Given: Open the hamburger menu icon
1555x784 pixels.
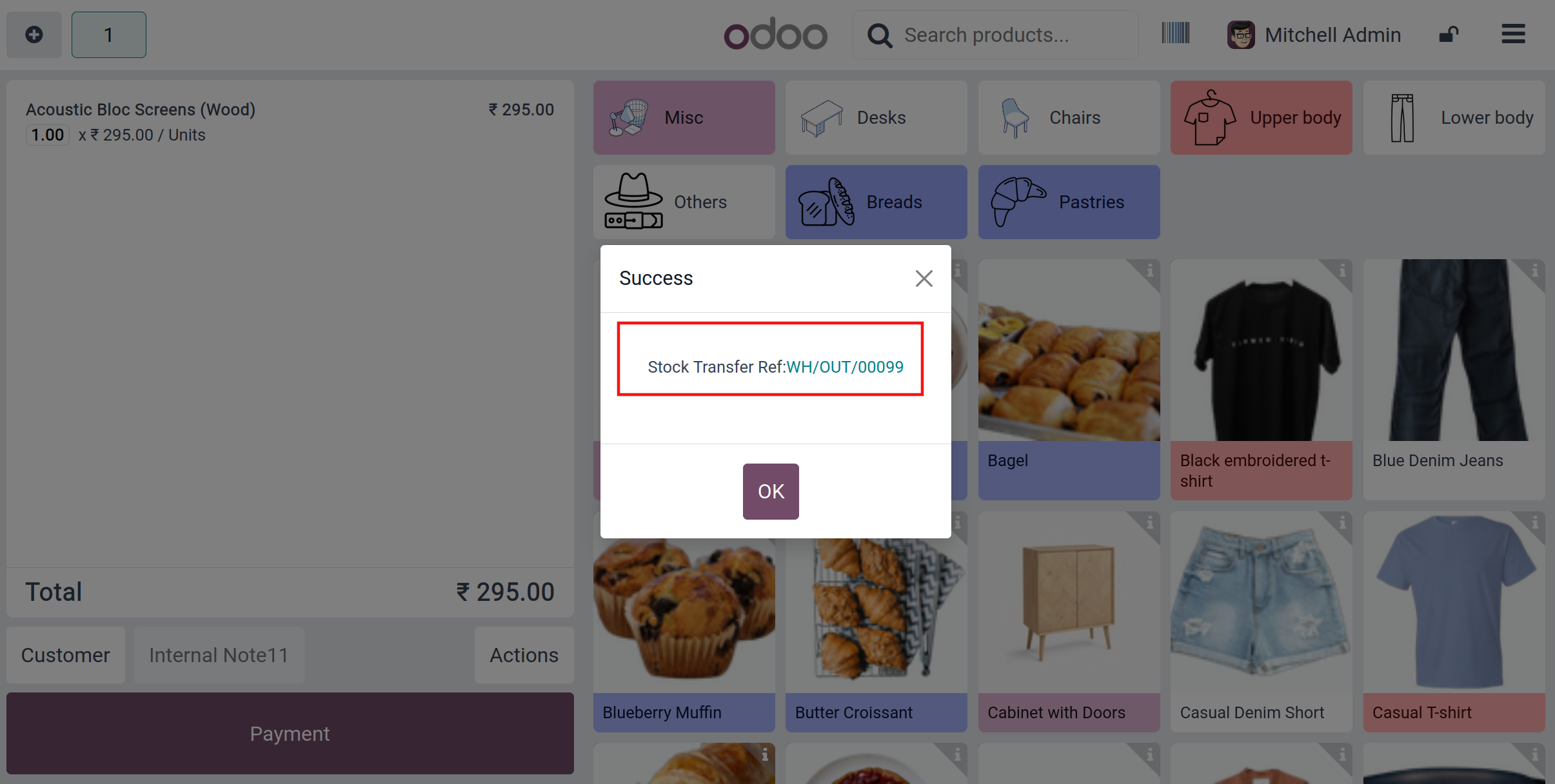Looking at the screenshot, I should point(1513,34).
